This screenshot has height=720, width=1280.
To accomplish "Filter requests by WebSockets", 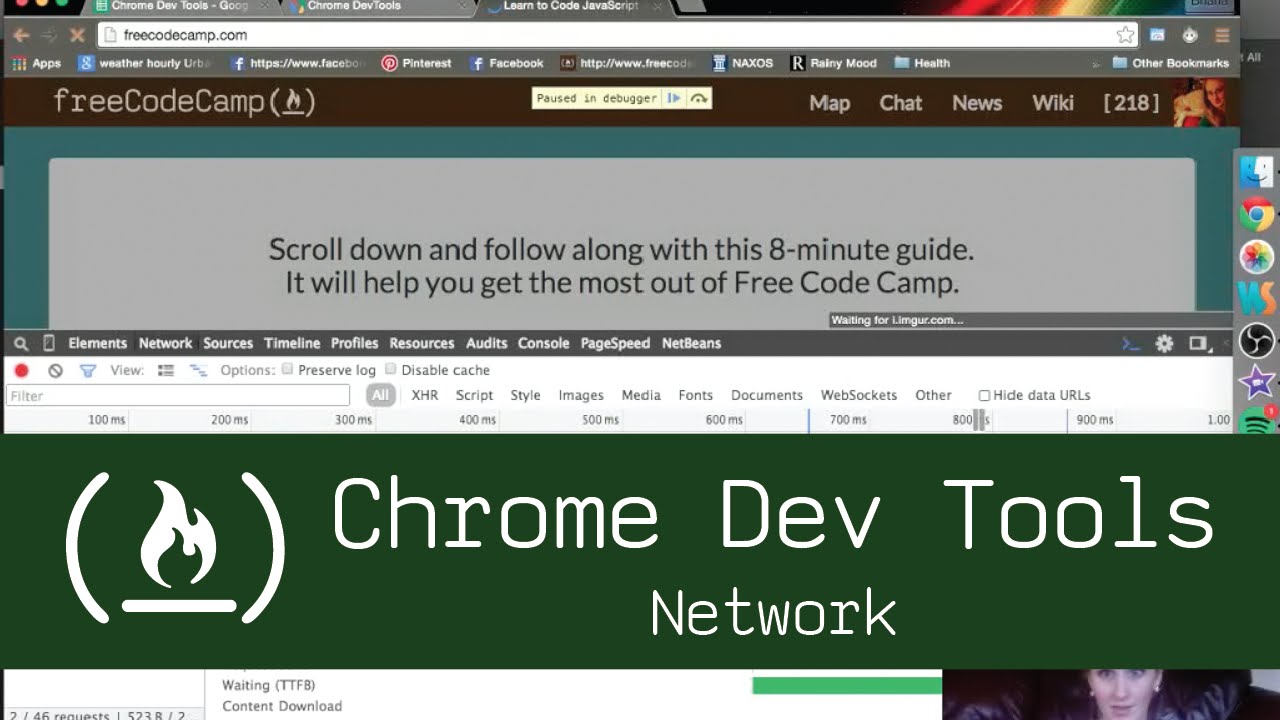I will coord(859,395).
